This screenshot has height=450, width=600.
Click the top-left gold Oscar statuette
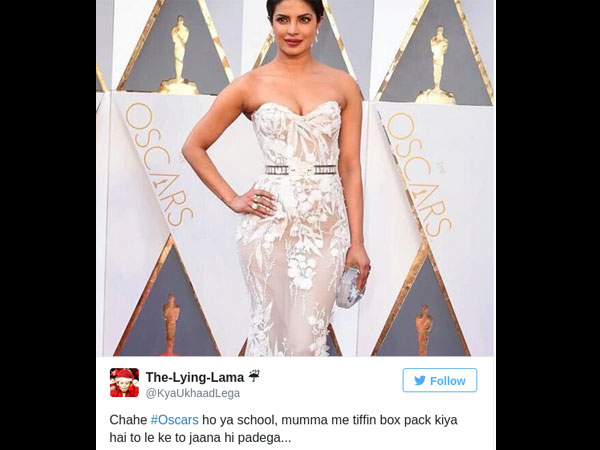coord(179,55)
